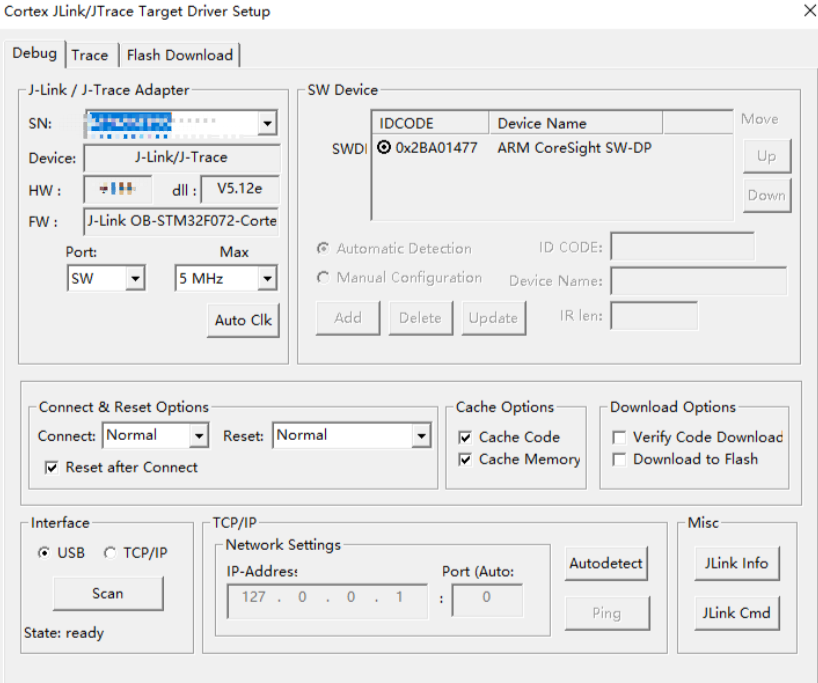Close the Target Driver Setup dialog
The width and height of the screenshot is (818, 683).
click(x=809, y=11)
